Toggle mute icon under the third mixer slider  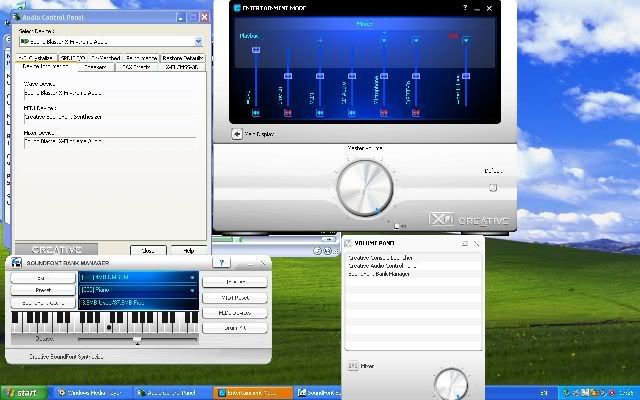(320, 113)
